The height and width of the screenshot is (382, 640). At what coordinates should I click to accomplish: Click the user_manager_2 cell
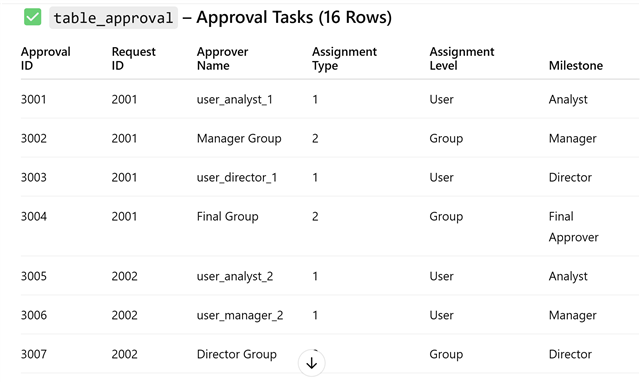pos(240,315)
